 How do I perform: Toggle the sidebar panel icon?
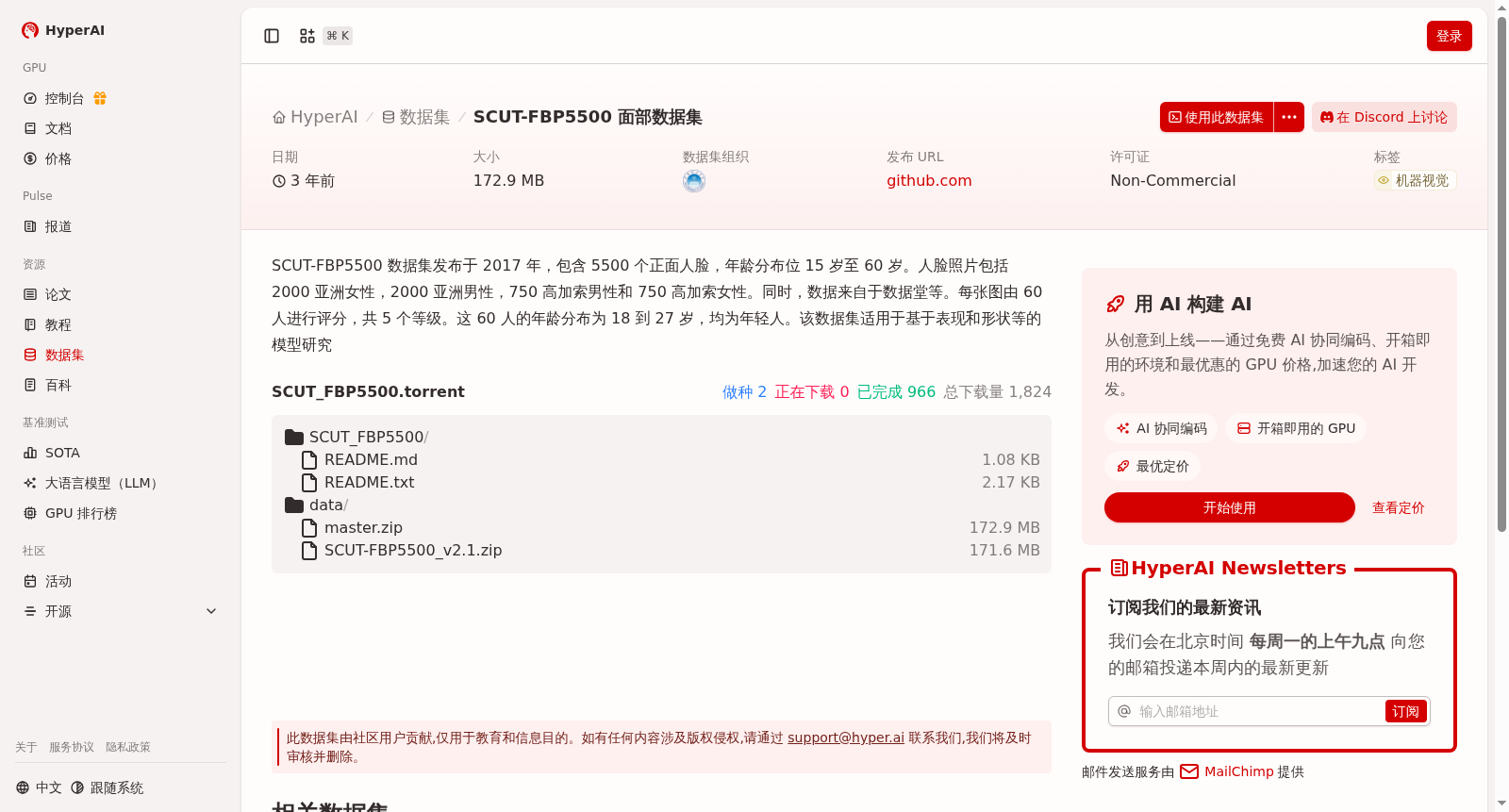tap(272, 36)
